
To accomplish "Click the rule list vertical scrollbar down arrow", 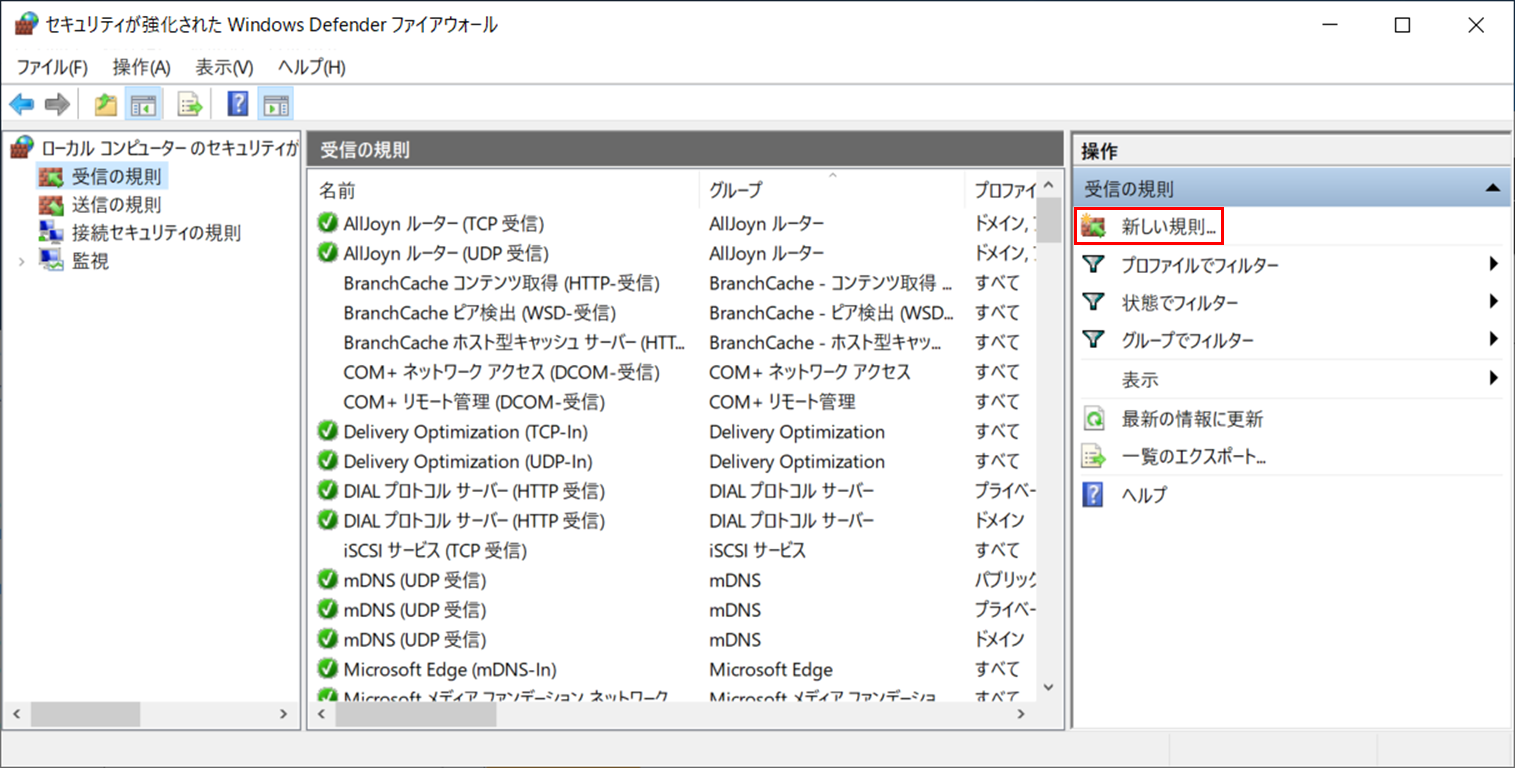I will 1048,687.
